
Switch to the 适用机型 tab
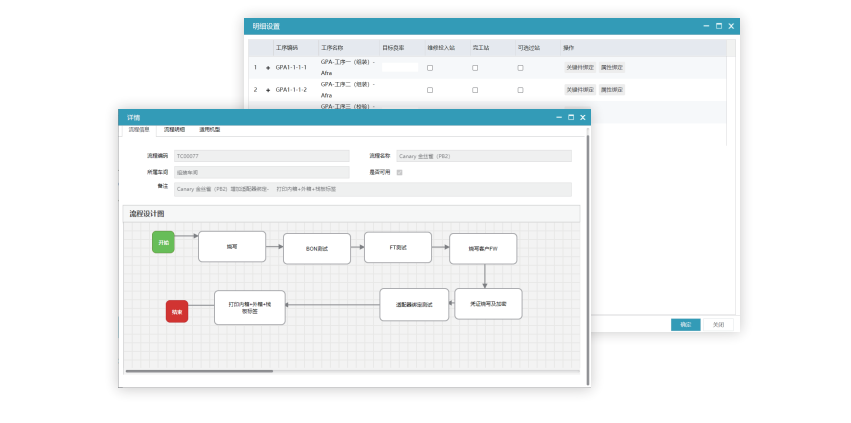[209, 130]
